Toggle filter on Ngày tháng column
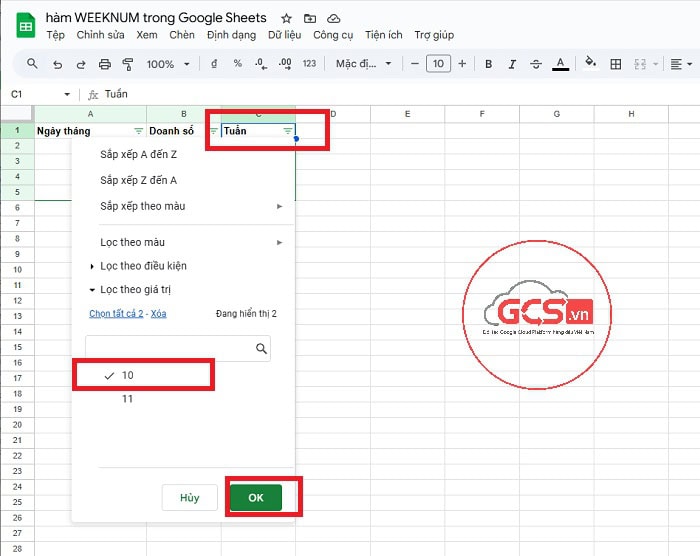Screen dimensions: 700x556 click(x=138, y=131)
